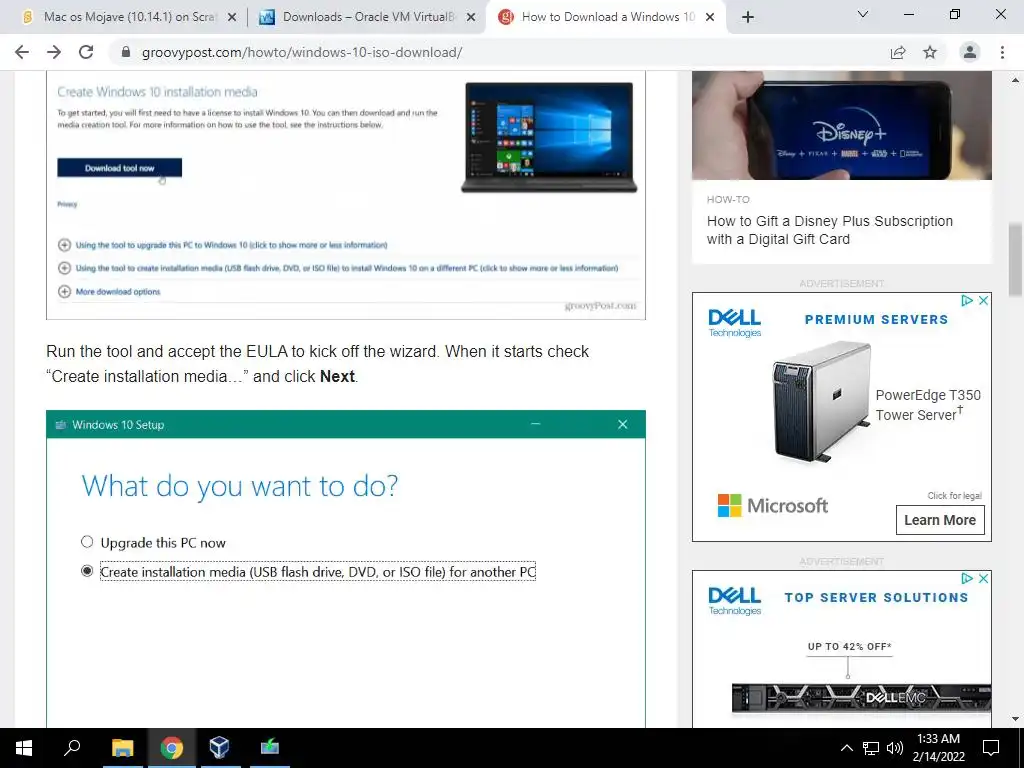Screen dimensions: 1024x768
Task: Click AdChoices icon on Premium Servers ad
Action: click(967, 300)
